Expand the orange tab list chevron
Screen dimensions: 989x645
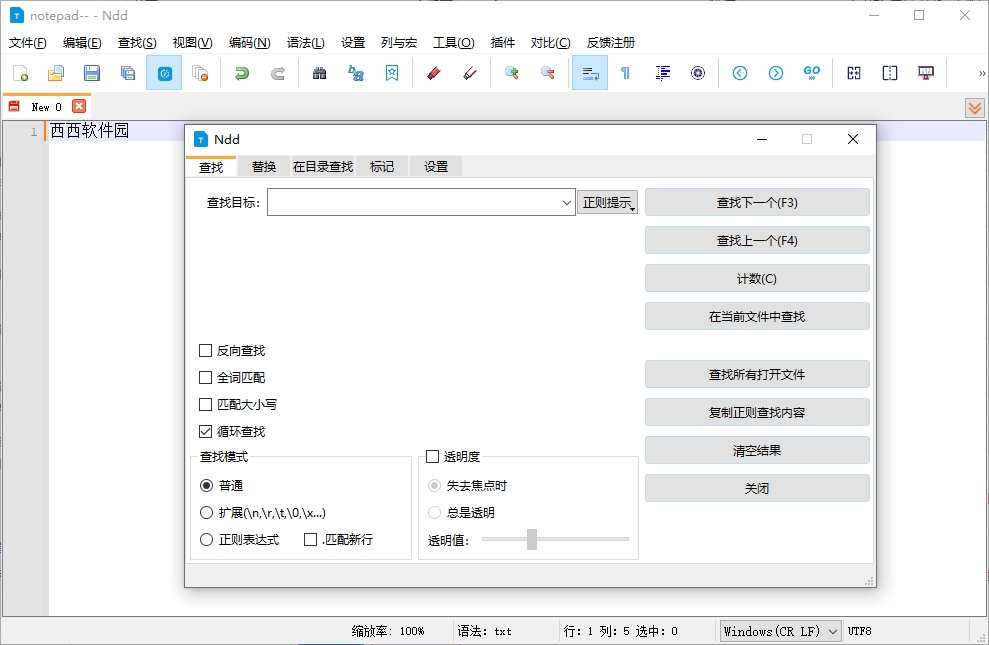[x=975, y=108]
